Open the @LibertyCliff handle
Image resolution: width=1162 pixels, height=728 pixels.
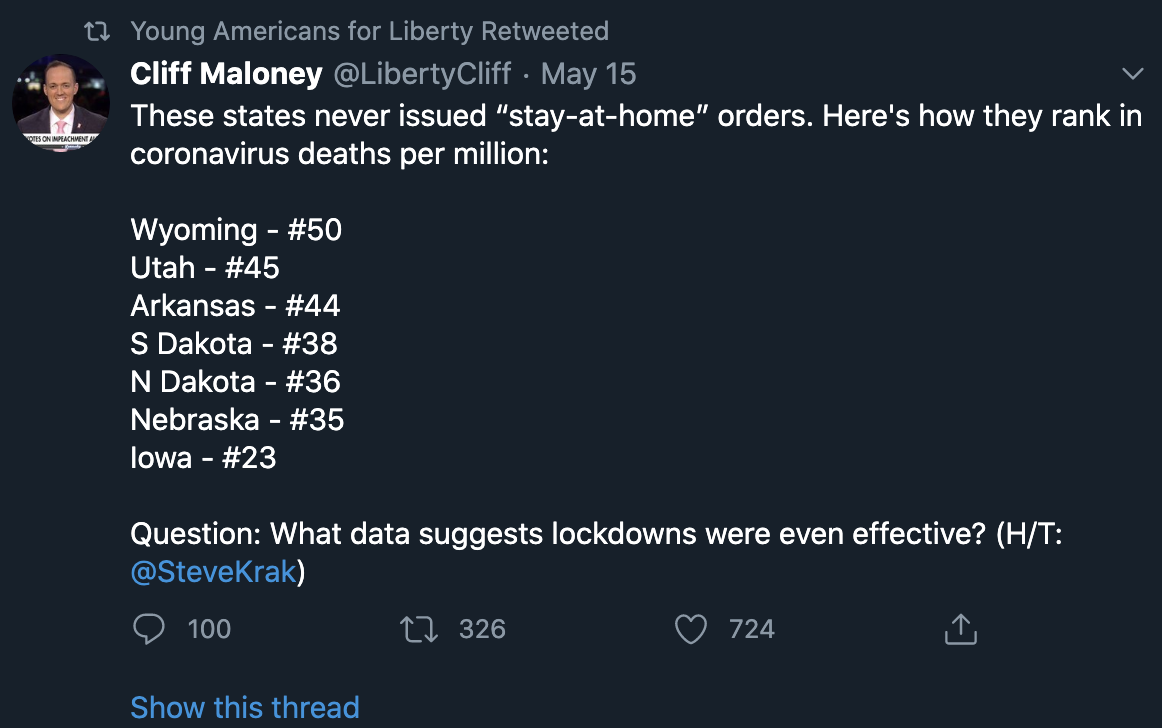422,73
